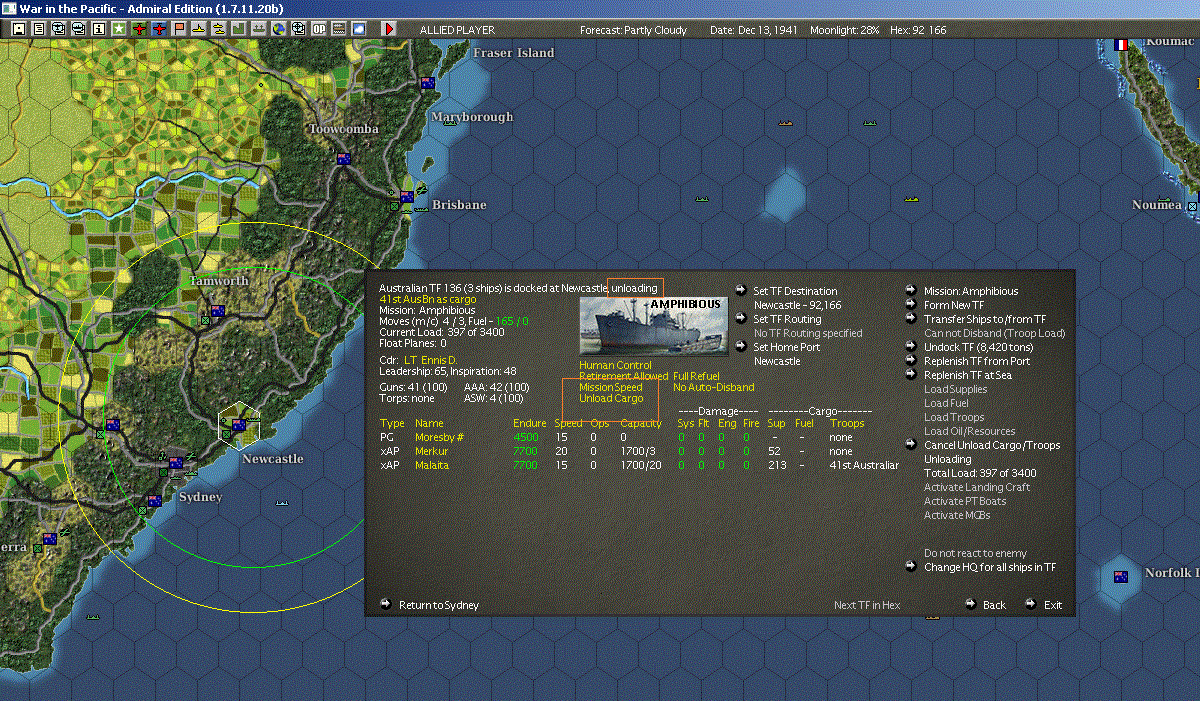The width and height of the screenshot is (1200, 701).
Task: Click 'Next TF in Hex' text
Action: 867,606
